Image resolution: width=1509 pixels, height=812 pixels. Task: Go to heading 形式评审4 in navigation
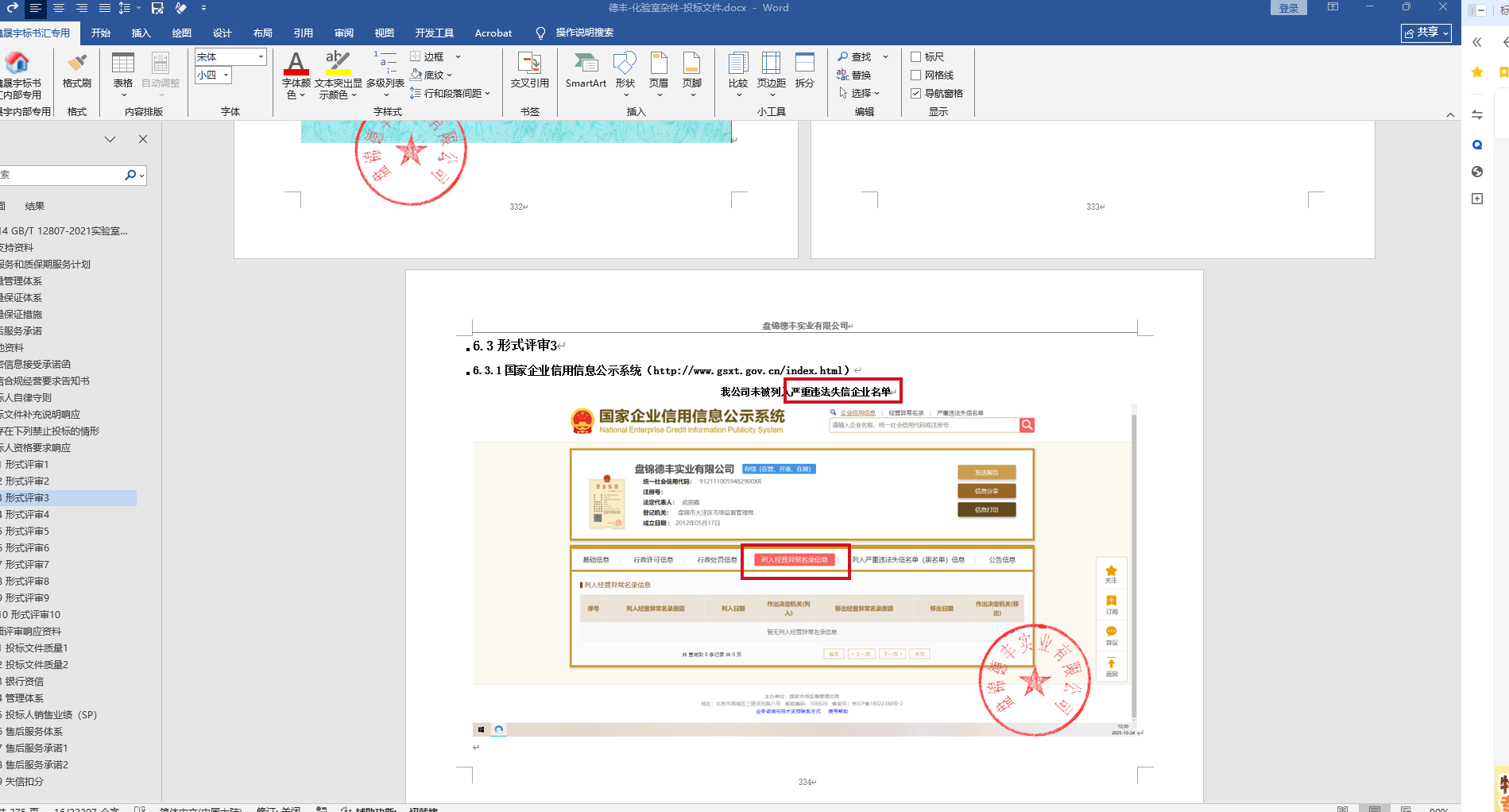(x=27, y=515)
